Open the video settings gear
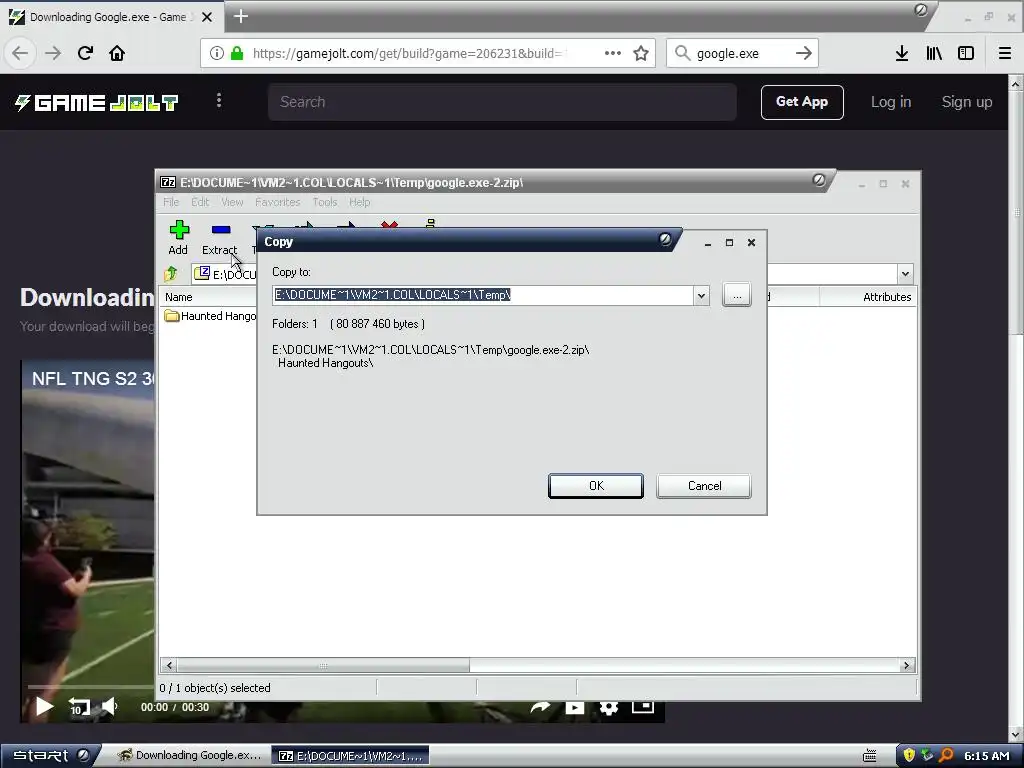 609,708
